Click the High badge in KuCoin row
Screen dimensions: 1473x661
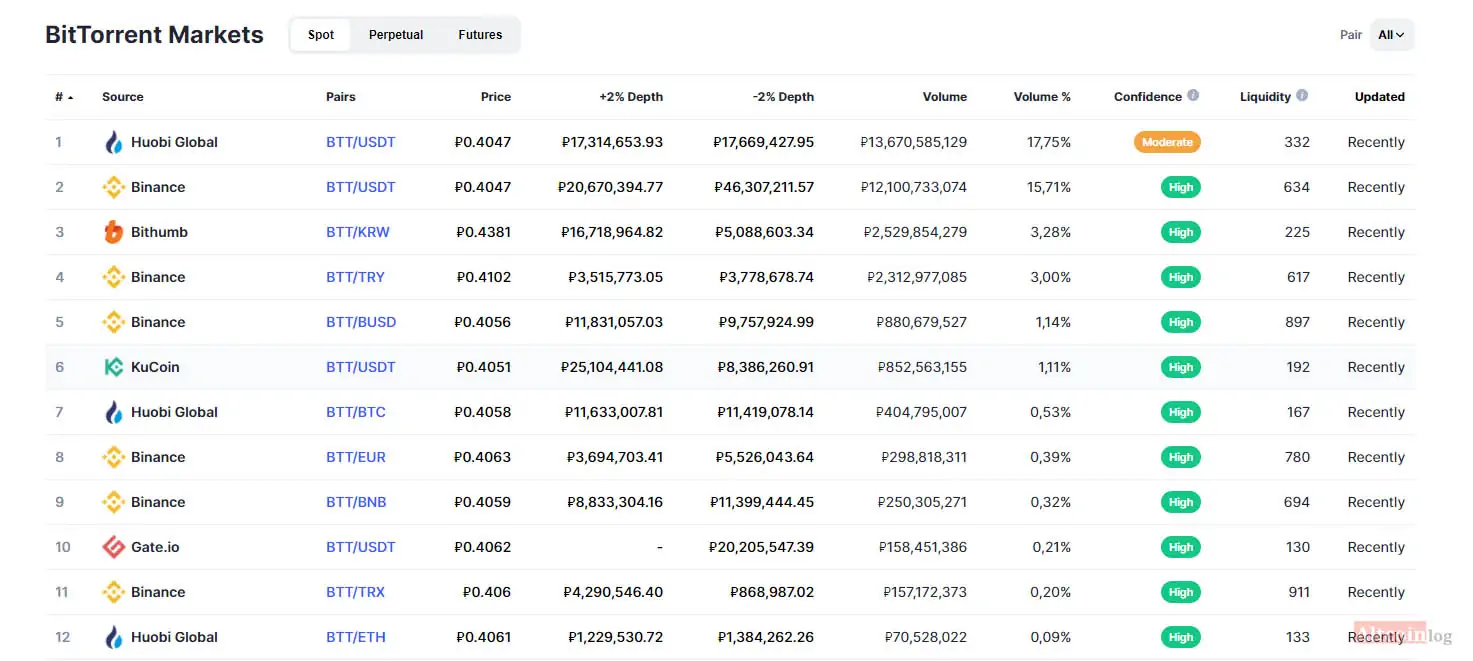pos(1181,367)
